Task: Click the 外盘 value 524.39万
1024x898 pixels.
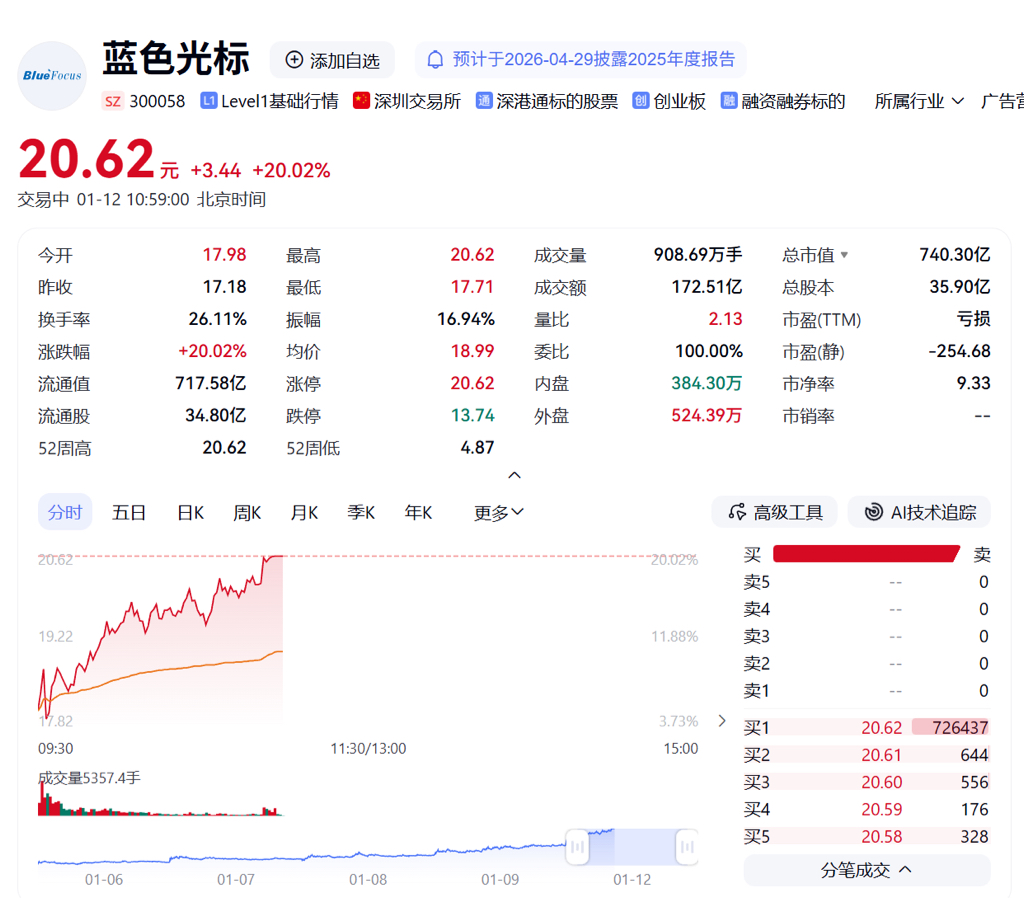Action: coord(707,415)
